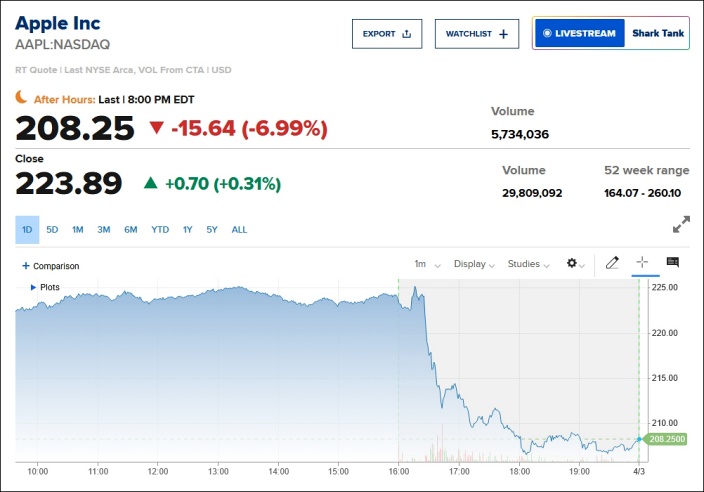
Task: Click the After Hours moon icon
Action: [x=21, y=97]
